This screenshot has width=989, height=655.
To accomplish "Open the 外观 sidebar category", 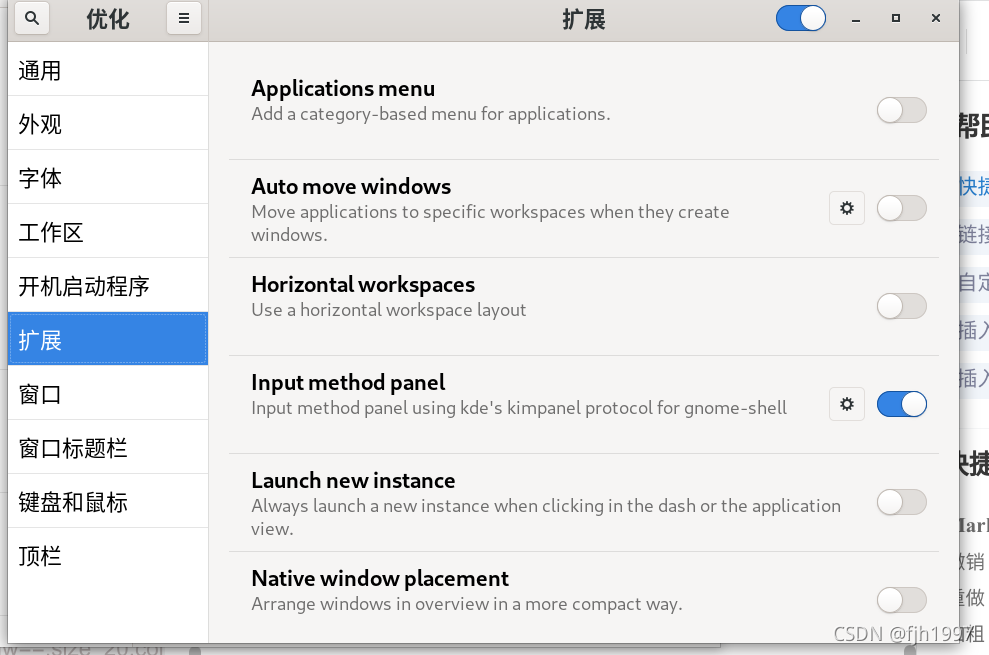I will [x=40, y=125].
